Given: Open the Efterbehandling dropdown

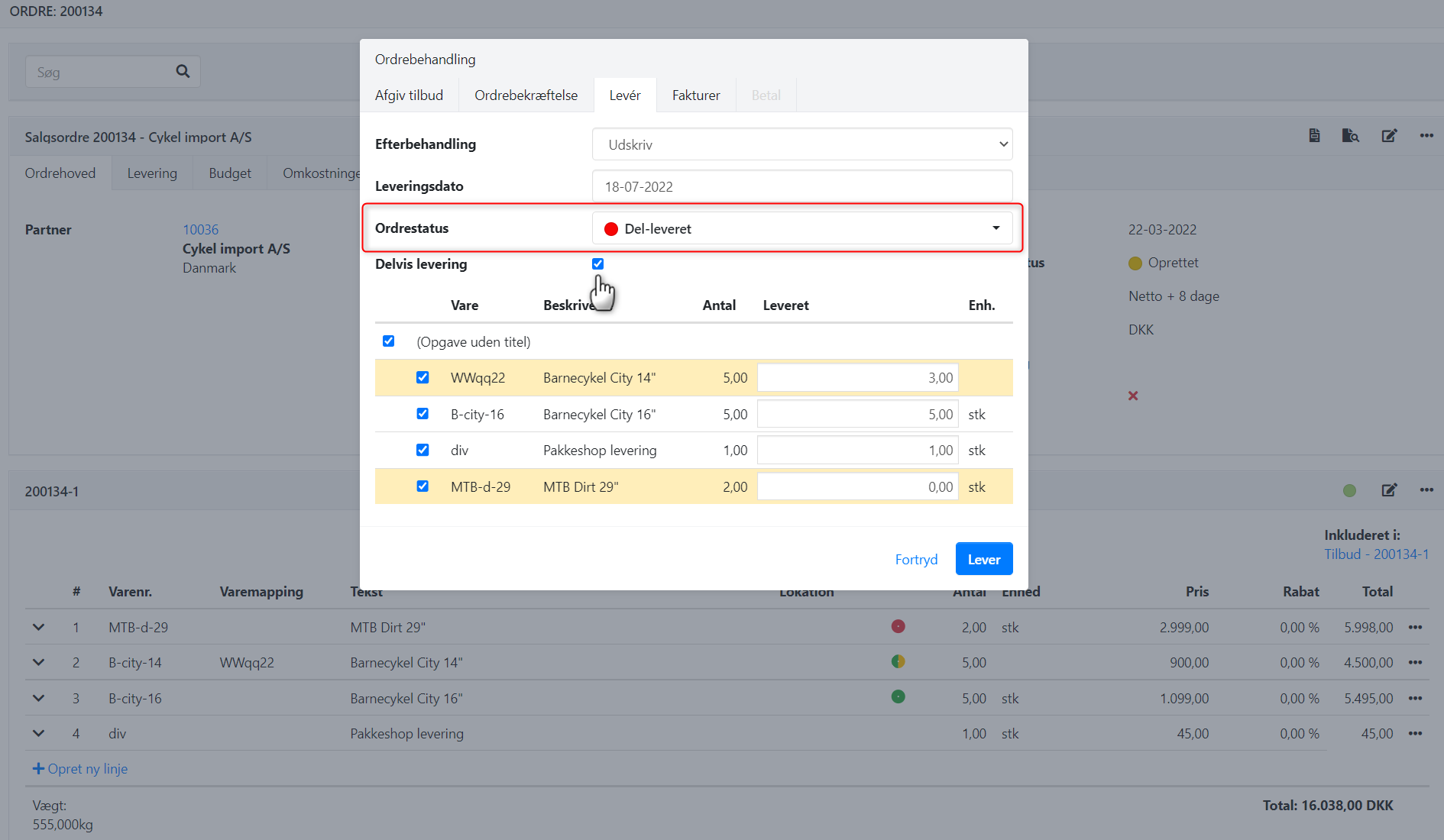Looking at the screenshot, I should click(802, 144).
